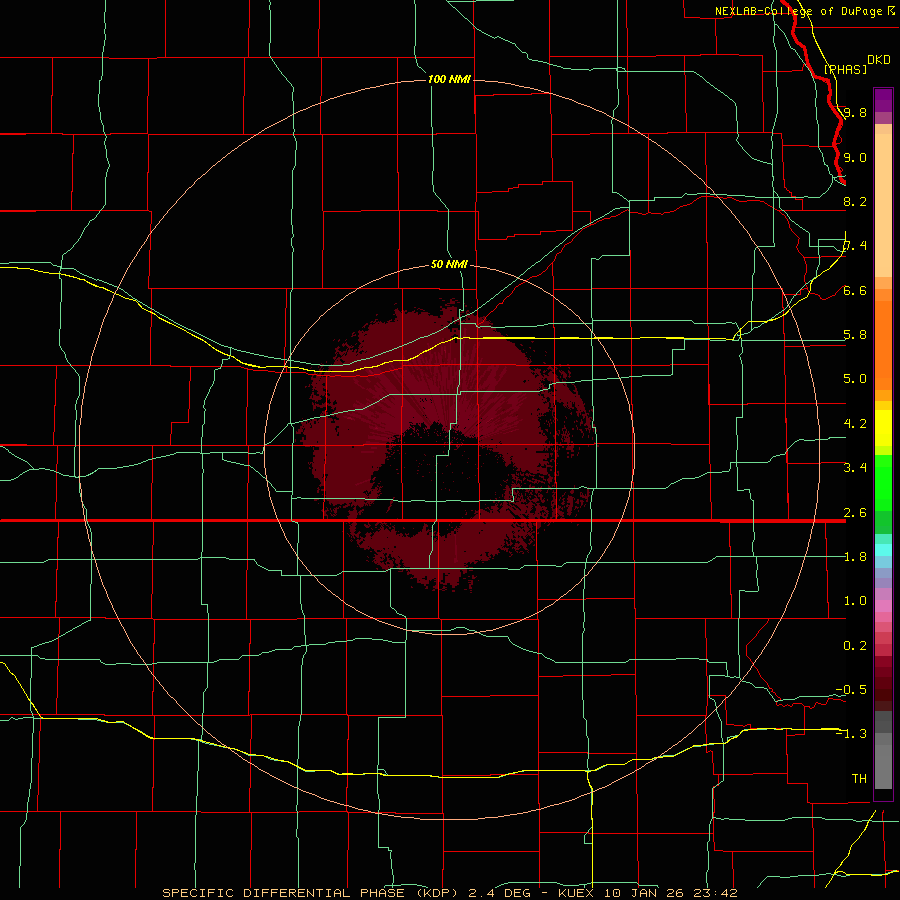Click the 10 JAN 26 date text
Viewport: 900px width, 900px height.
click(x=643, y=893)
